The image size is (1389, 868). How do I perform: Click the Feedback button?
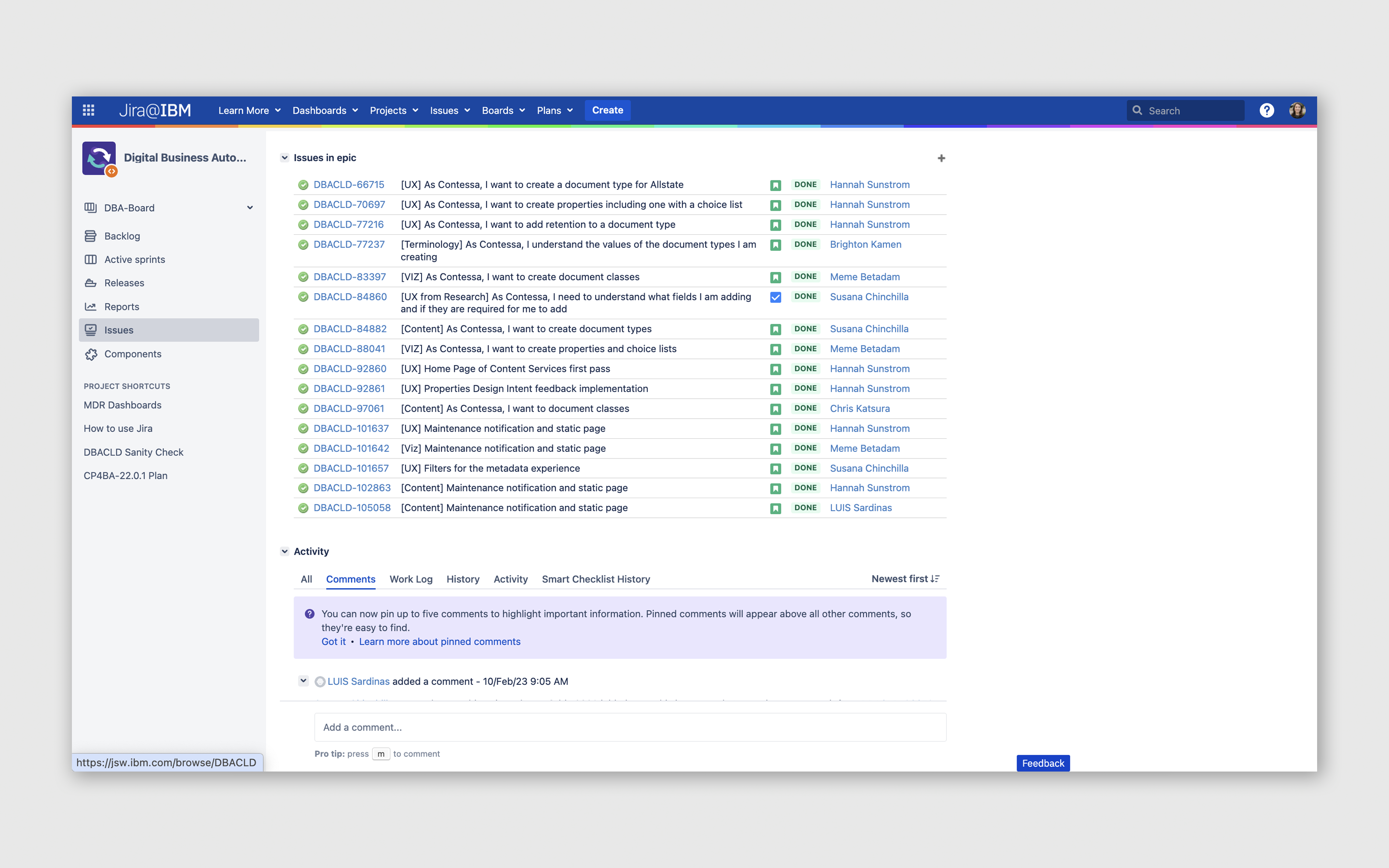point(1043,763)
